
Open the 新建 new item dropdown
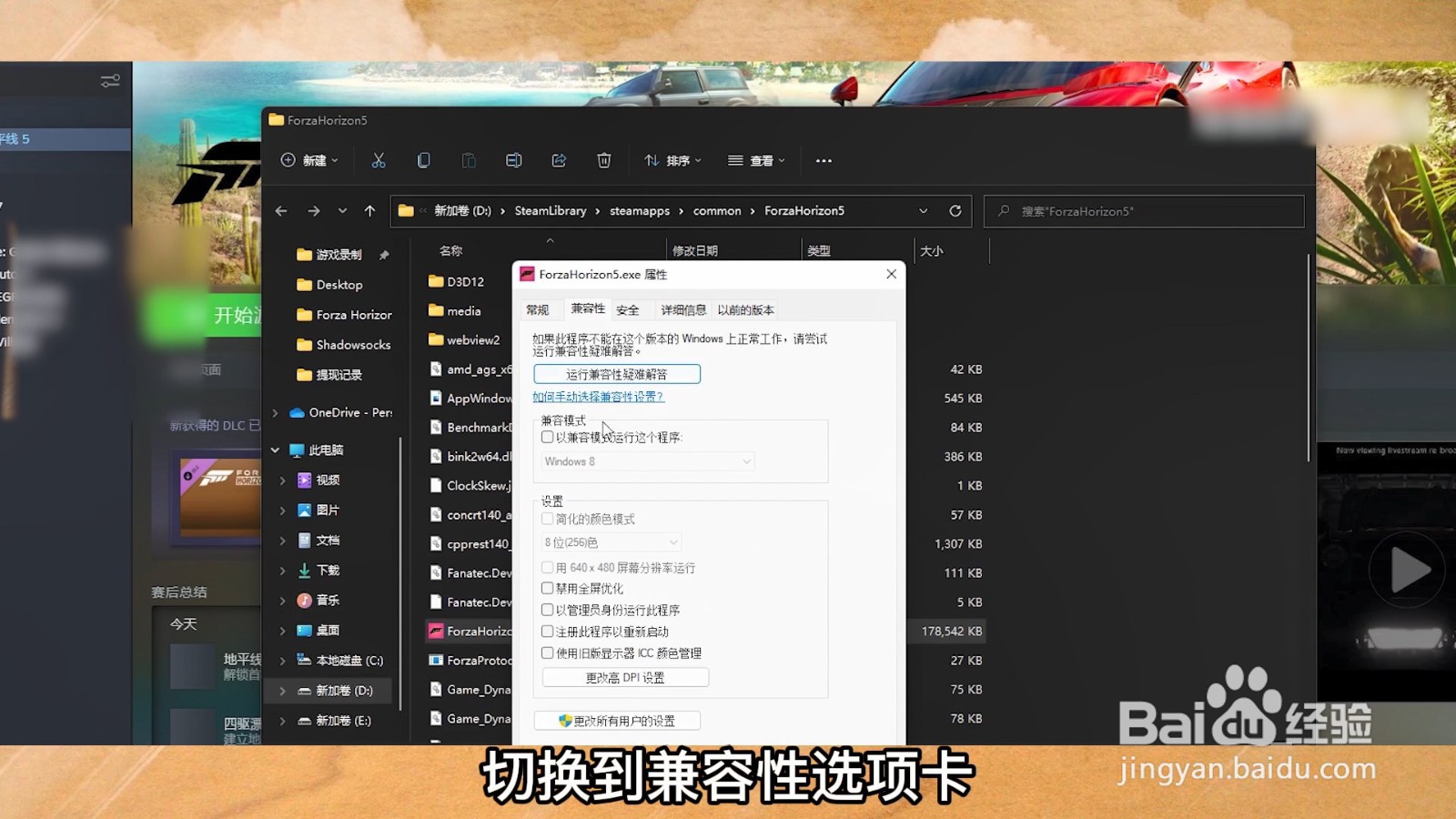[309, 160]
